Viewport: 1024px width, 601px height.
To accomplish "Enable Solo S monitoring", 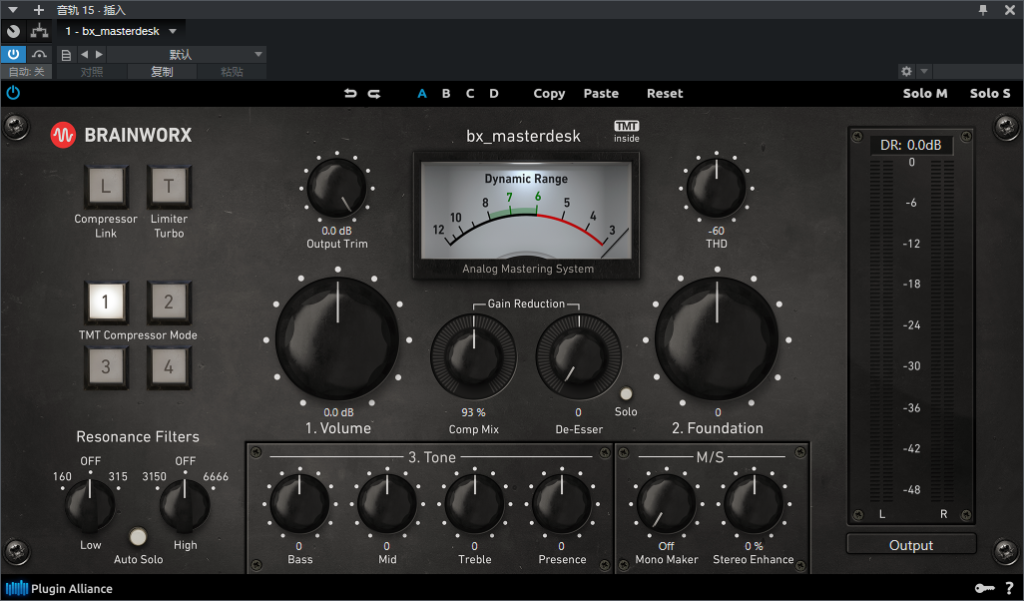I will (990, 93).
